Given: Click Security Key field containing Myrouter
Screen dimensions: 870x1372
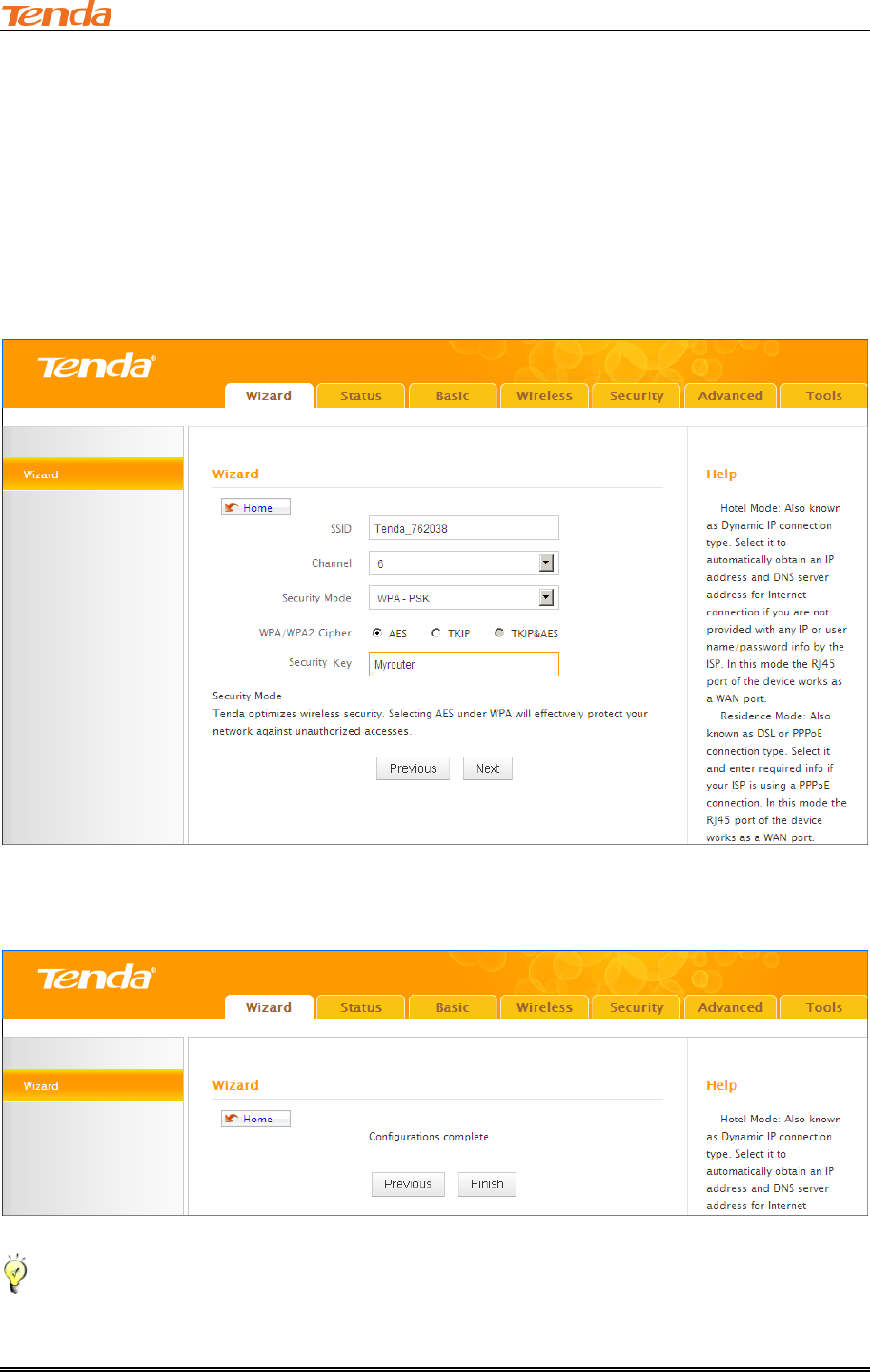Looking at the screenshot, I should click(x=464, y=664).
